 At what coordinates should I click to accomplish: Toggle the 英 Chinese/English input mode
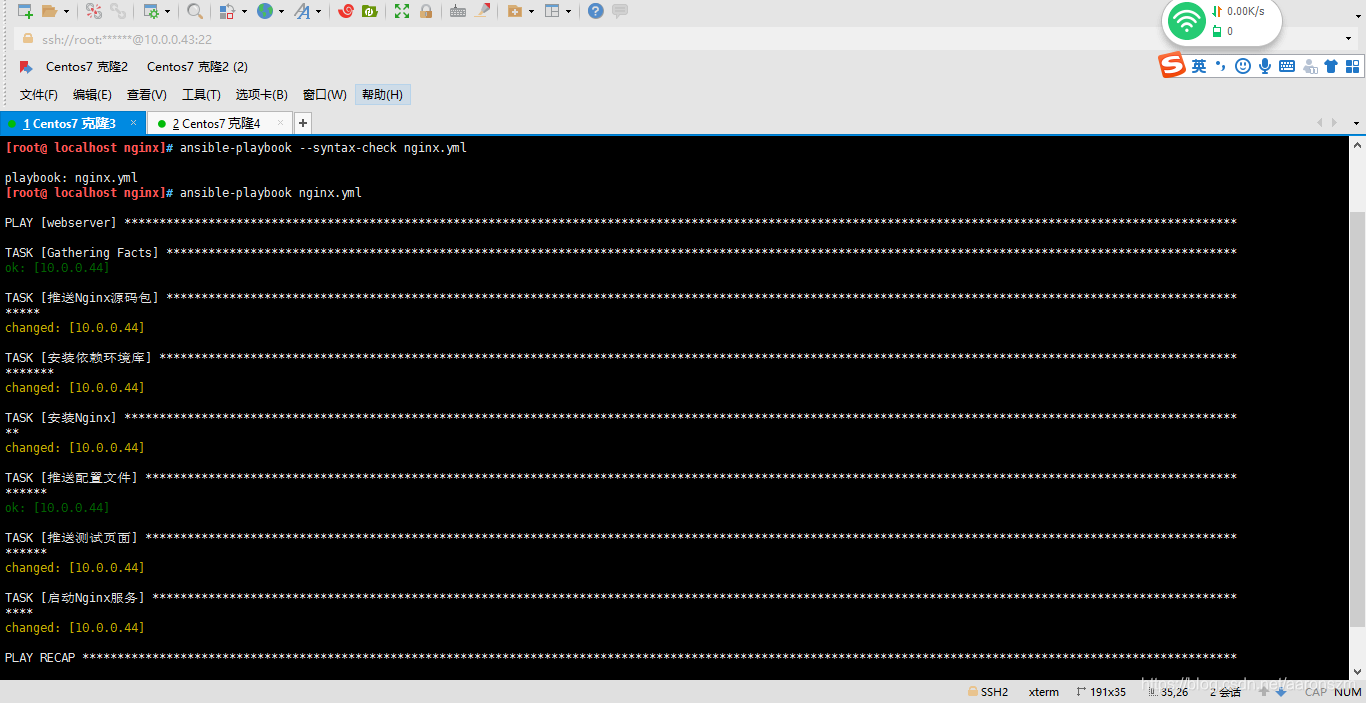1199,66
